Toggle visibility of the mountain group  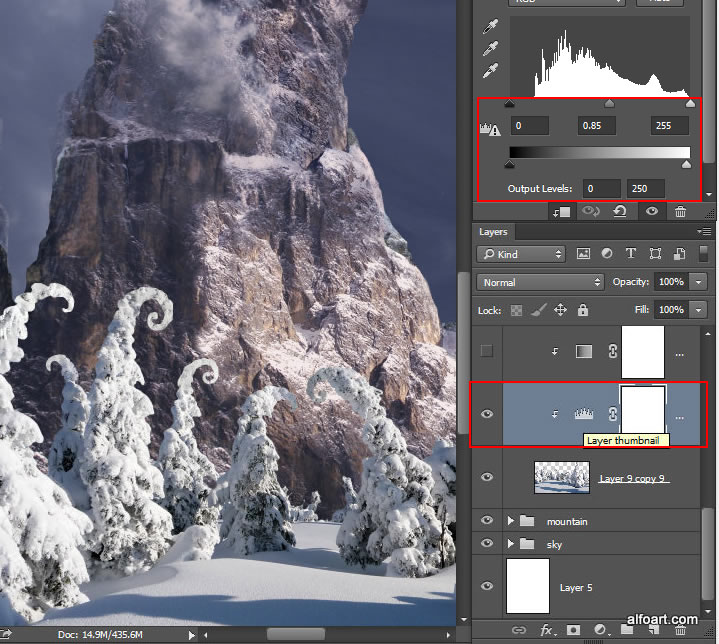pos(487,521)
